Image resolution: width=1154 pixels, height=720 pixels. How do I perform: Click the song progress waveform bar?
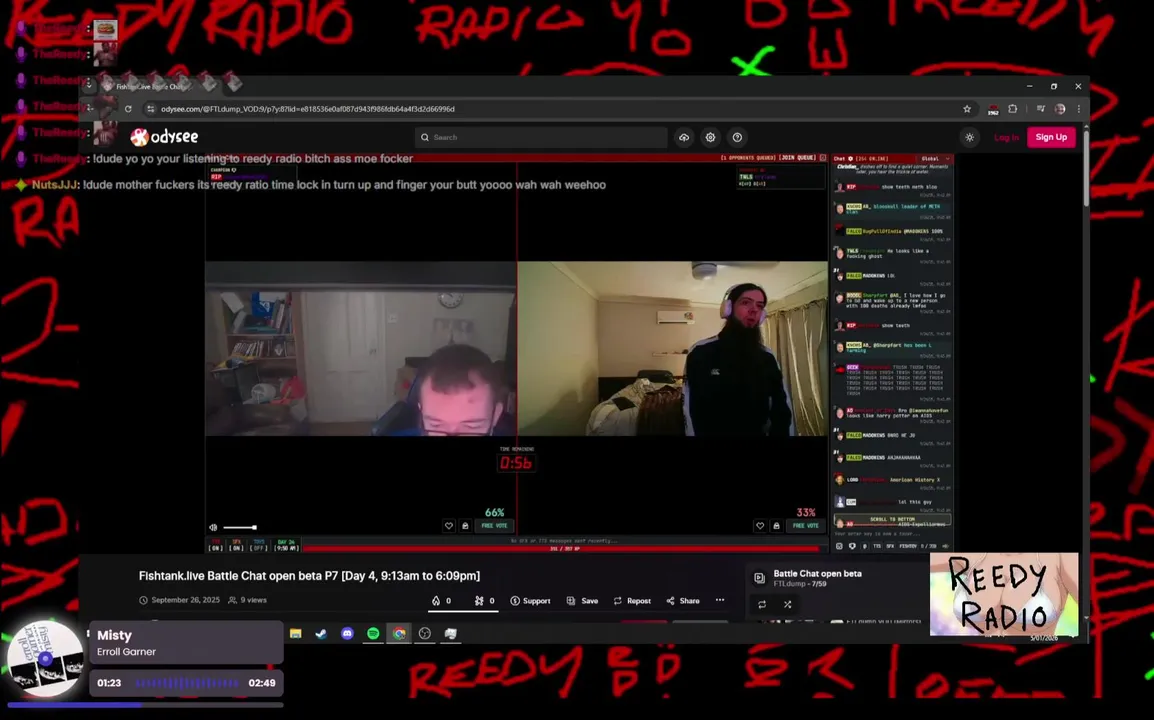(x=187, y=683)
